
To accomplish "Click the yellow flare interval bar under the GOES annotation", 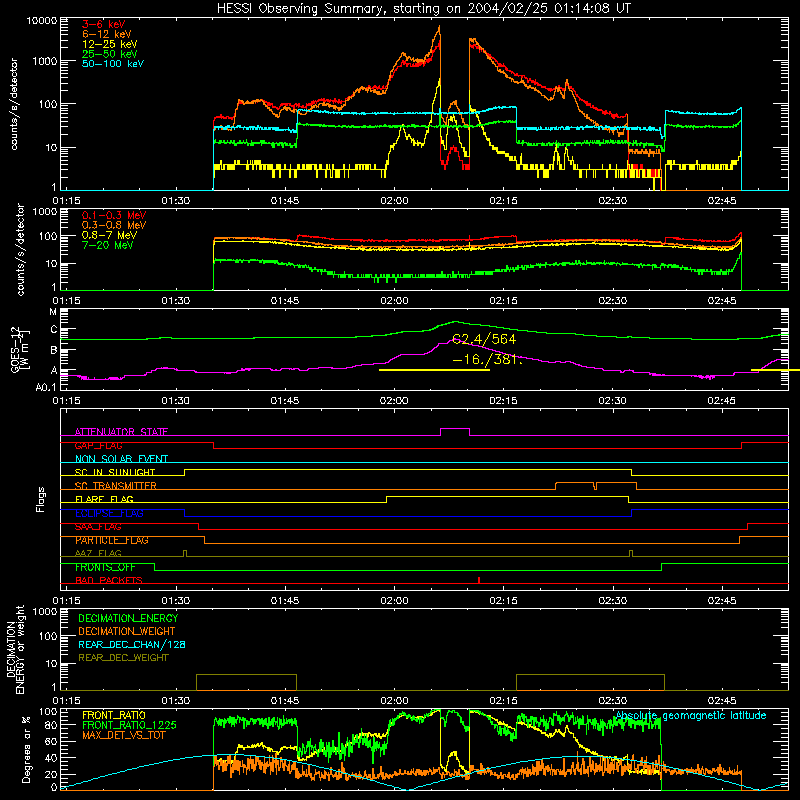I will (x=434, y=370).
